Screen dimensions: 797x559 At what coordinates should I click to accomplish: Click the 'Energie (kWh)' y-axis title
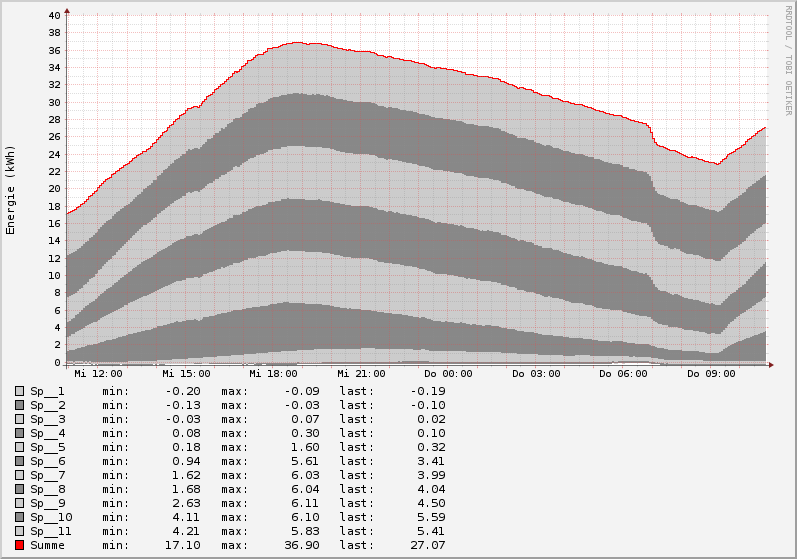[11, 190]
